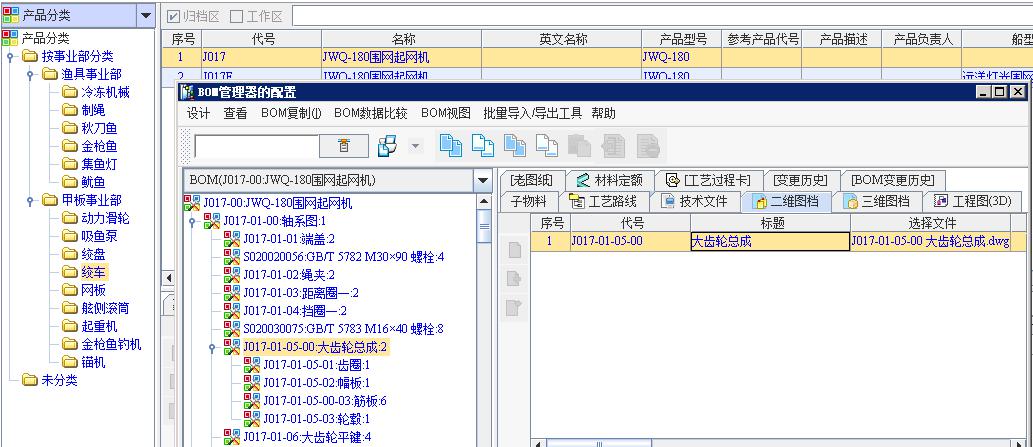Click the folder icon of 冷冻机械
The height and width of the screenshot is (447, 1033).
pos(70,92)
